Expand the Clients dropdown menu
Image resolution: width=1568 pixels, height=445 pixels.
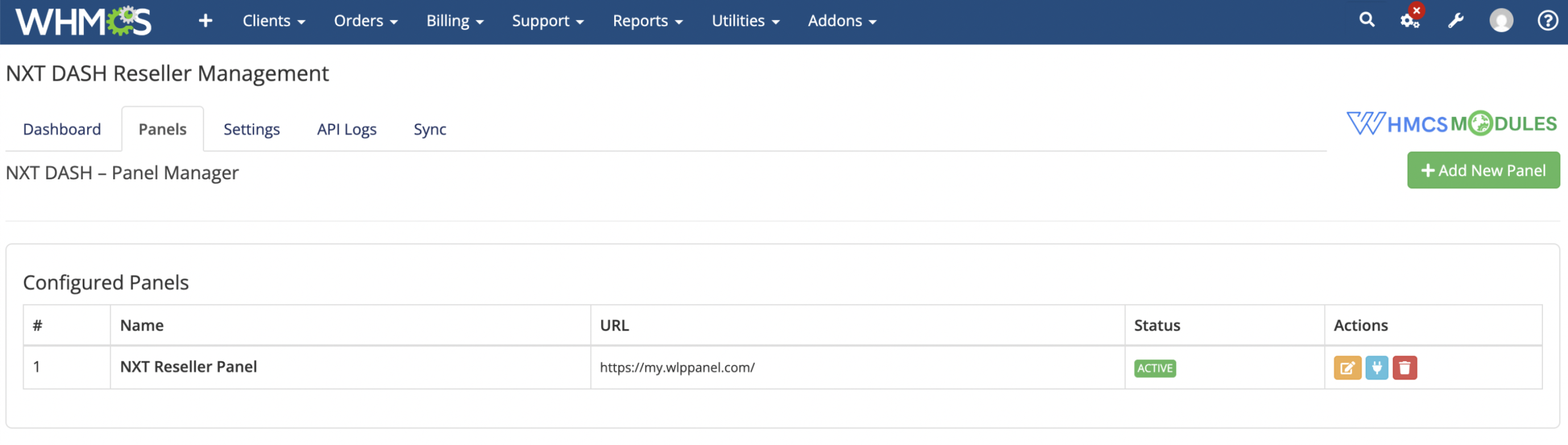274,21
